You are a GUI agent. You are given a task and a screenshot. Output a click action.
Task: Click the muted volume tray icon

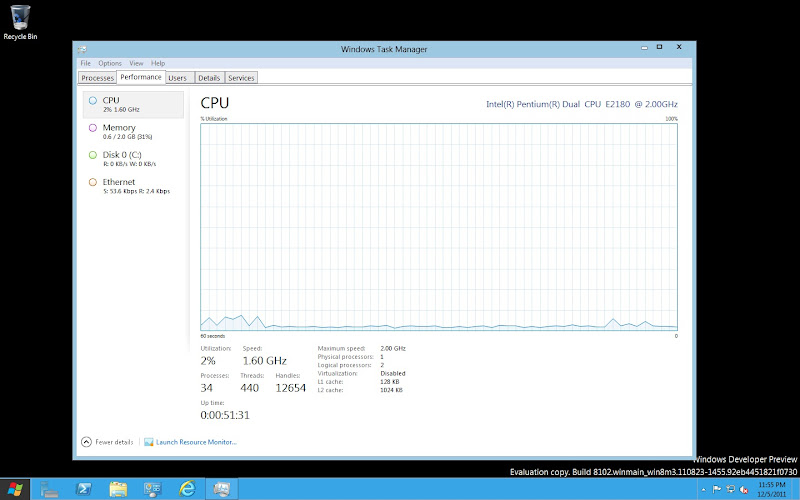(744, 489)
